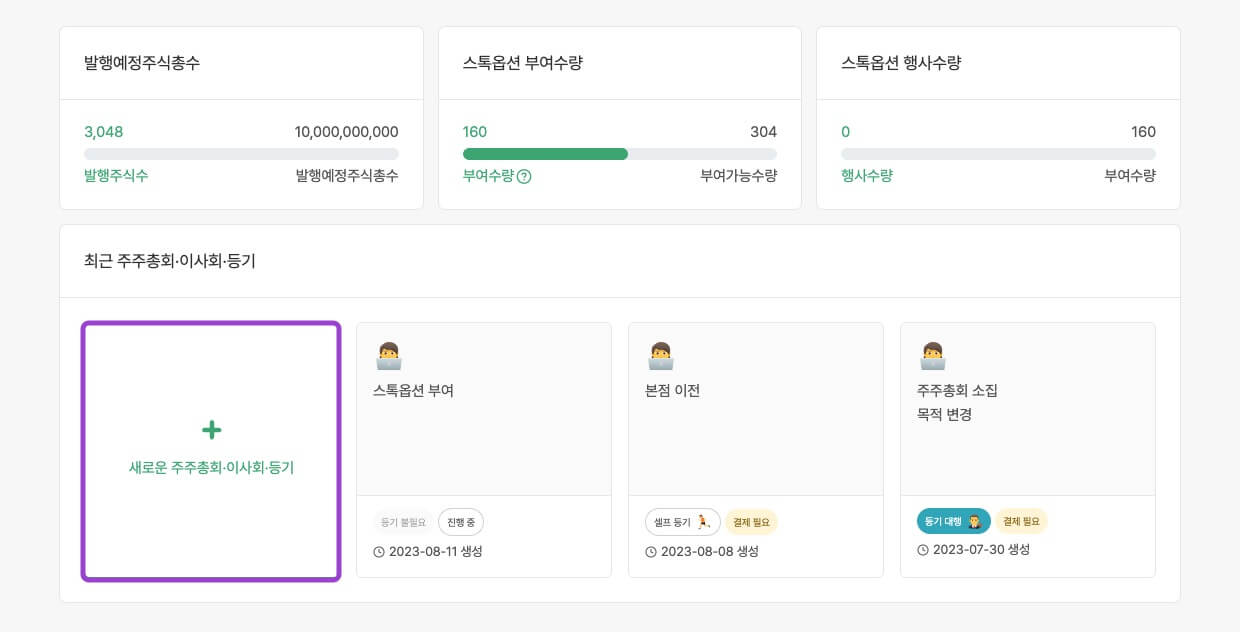Click the clock icon next to 2023-08-08 생성
The height and width of the screenshot is (632, 1240).
(x=651, y=552)
